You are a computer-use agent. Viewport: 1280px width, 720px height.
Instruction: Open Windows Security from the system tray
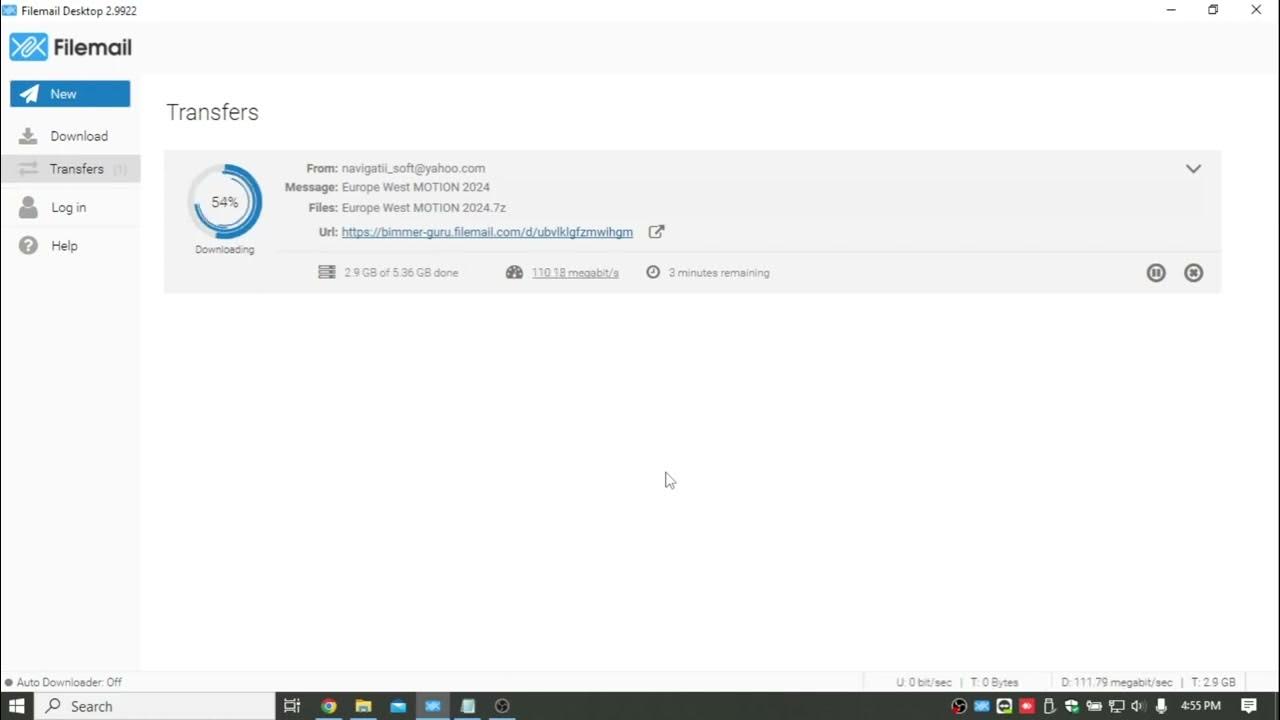pyautogui.click(x=1072, y=706)
